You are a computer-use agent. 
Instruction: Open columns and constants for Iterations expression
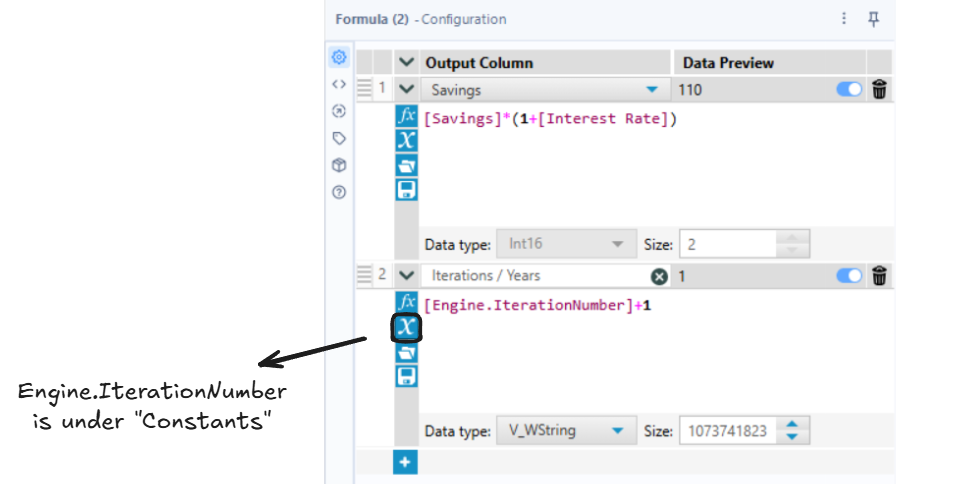[x=406, y=327]
